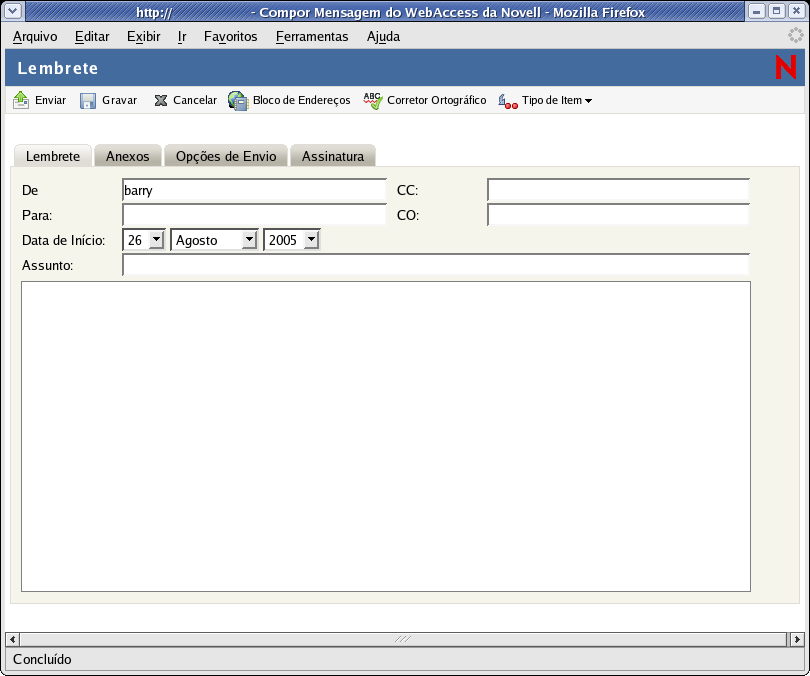Open the Assinatura tab
Image resolution: width=810 pixels, height=676 pixels.
[333, 156]
